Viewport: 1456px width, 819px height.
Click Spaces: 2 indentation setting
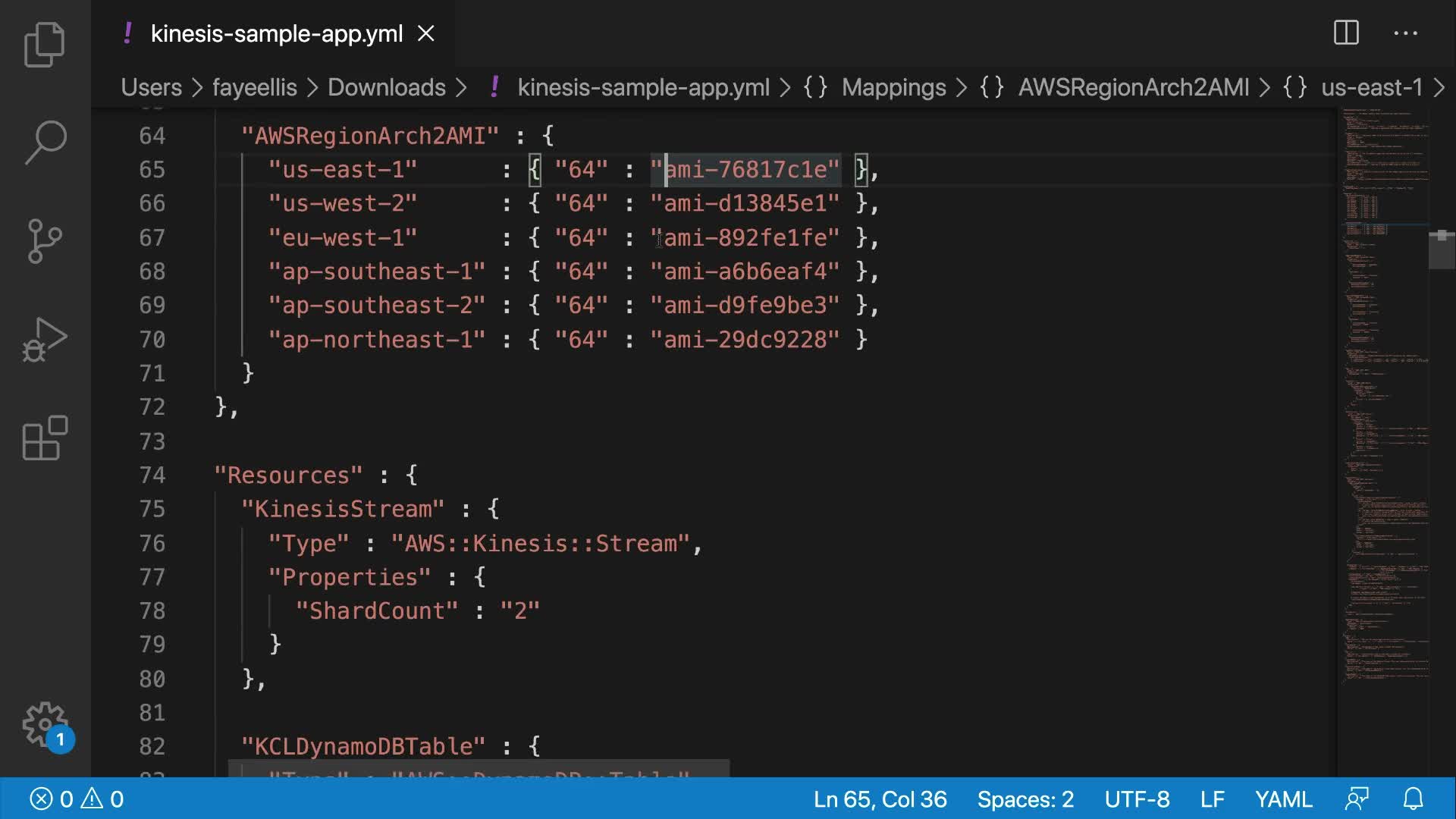tap(1025, 799)
